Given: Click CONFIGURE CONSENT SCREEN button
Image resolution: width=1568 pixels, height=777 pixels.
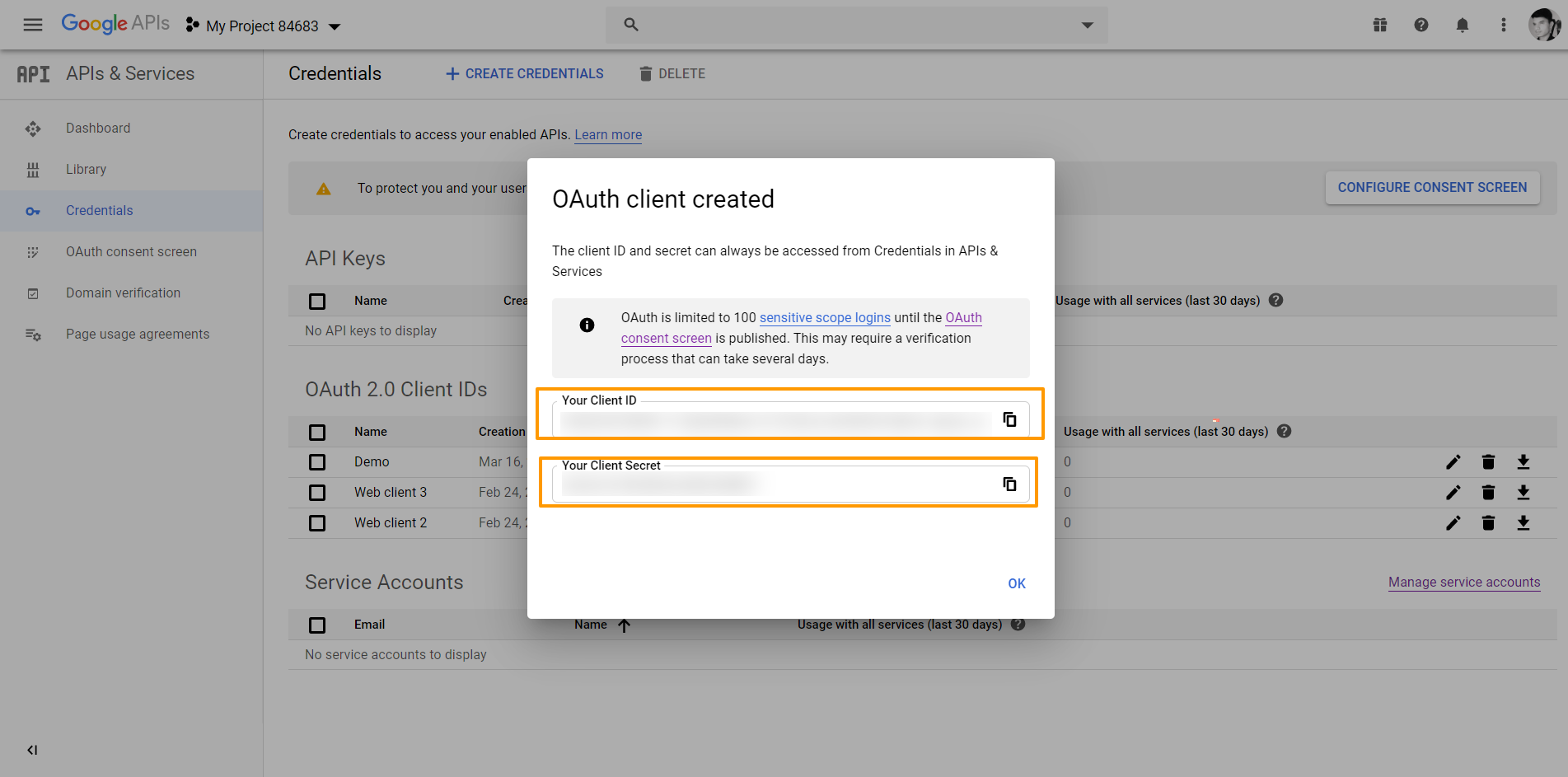Looking at the screenshot, I should (x=1432, y=188).
